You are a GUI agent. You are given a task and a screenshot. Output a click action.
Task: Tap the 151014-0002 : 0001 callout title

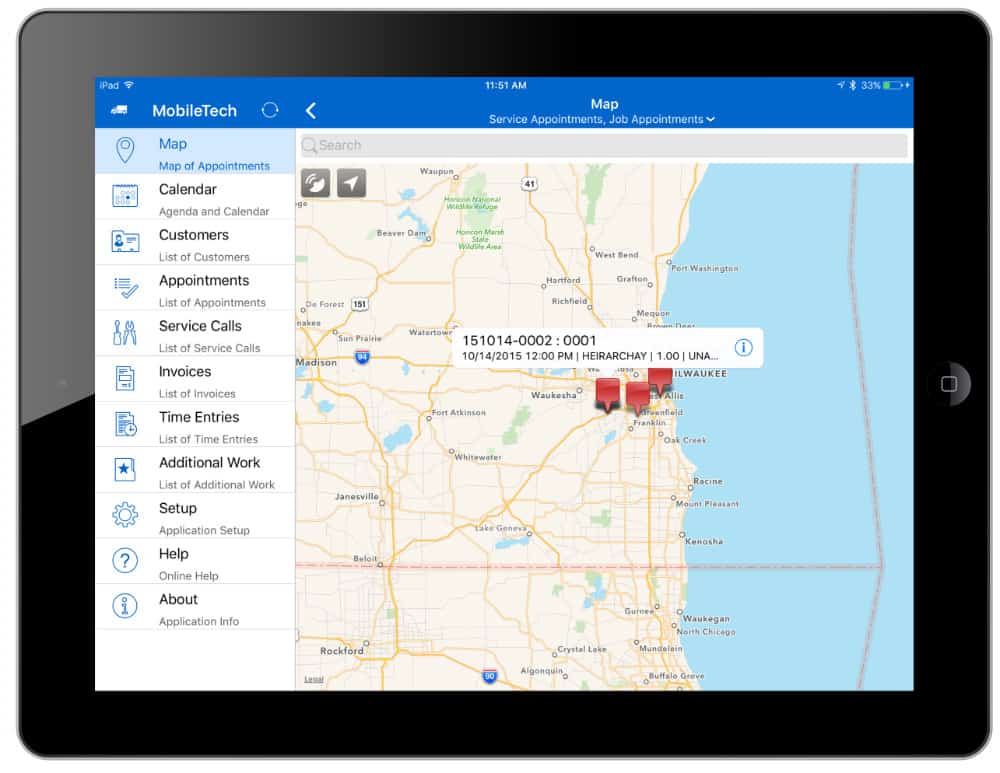click(x=529, y=341)
